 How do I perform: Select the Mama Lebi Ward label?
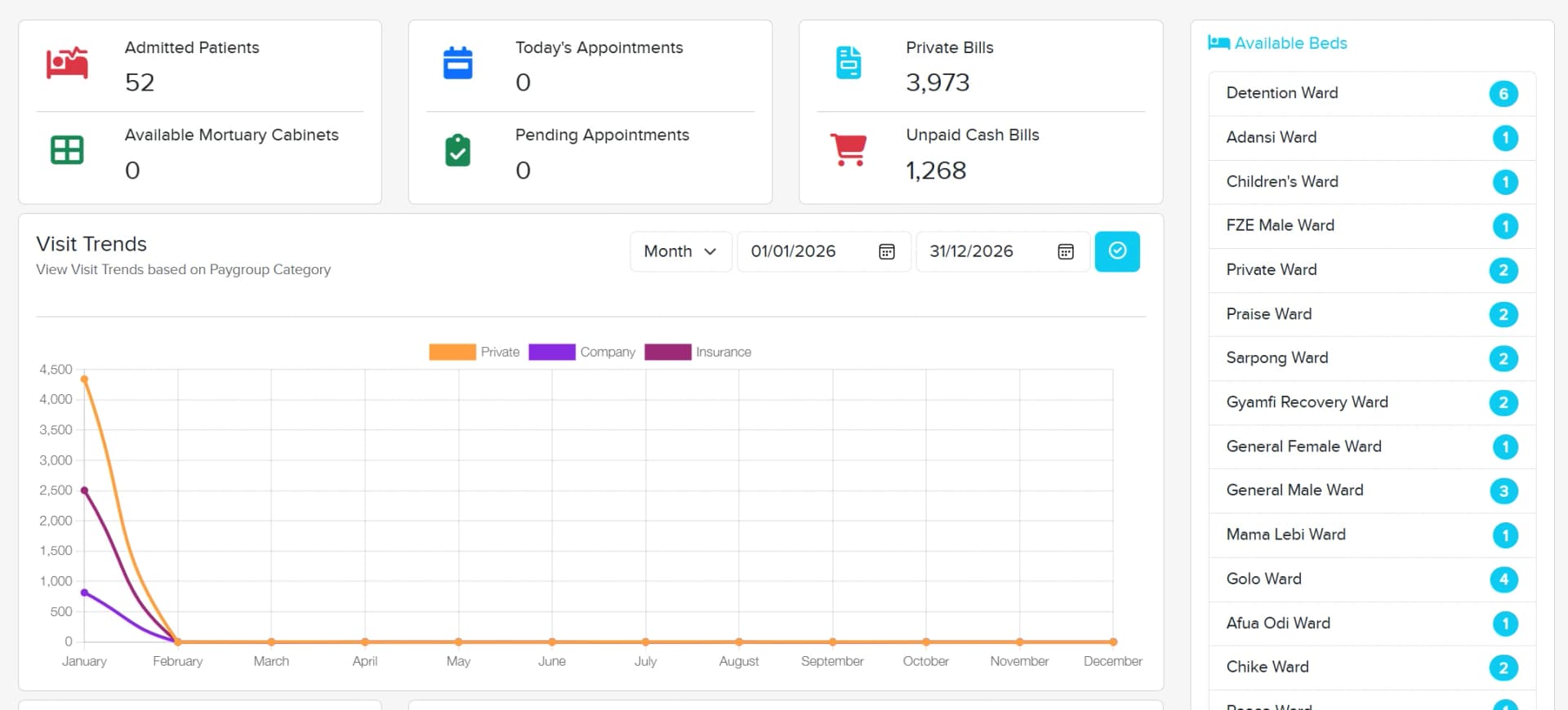point(1285,534)
